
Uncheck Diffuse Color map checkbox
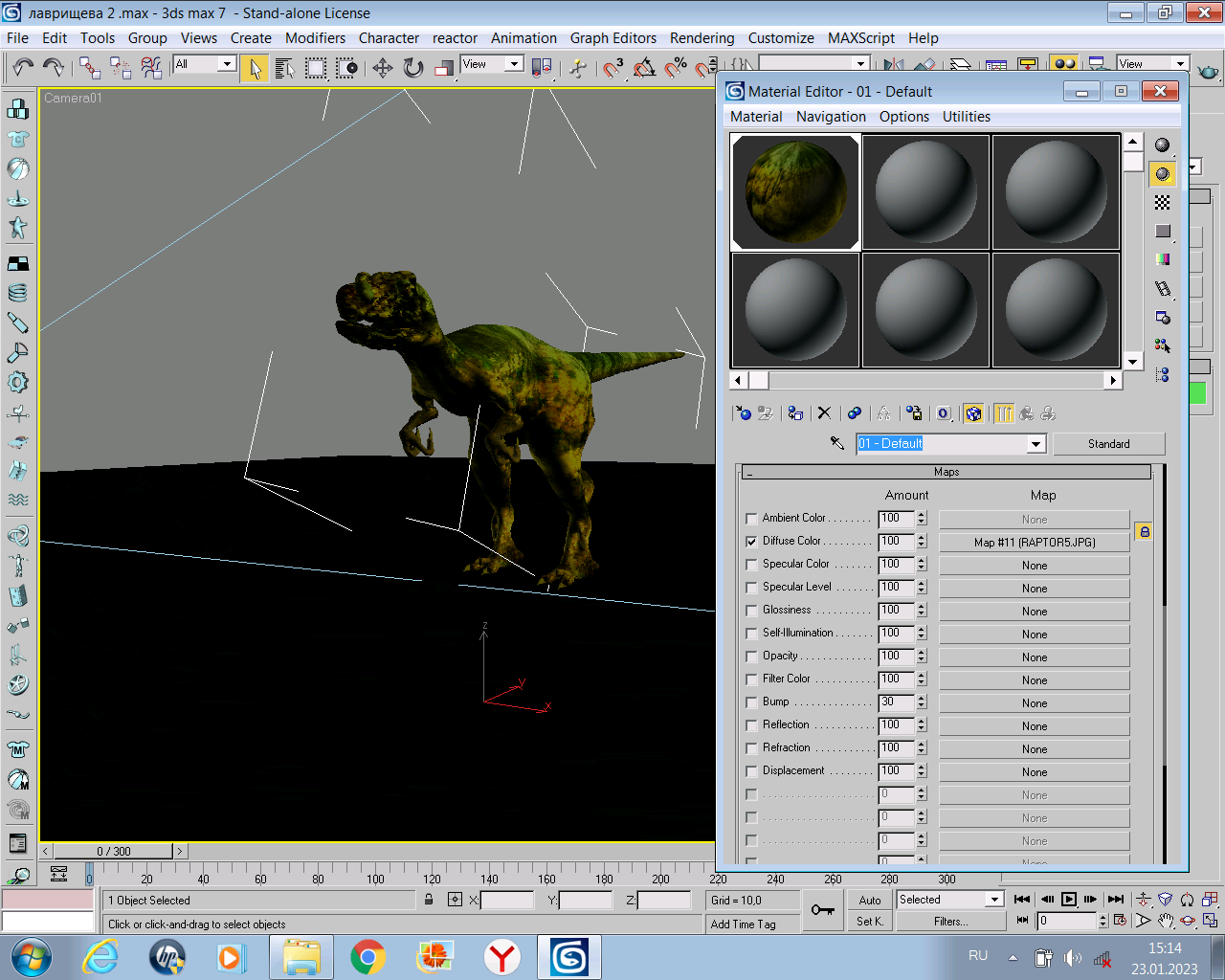[x=751, y=542]
